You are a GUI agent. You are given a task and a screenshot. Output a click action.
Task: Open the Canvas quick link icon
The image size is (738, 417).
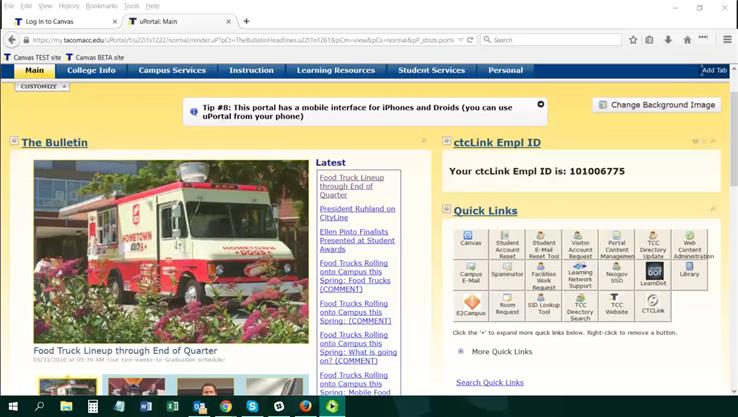point(470,239)
